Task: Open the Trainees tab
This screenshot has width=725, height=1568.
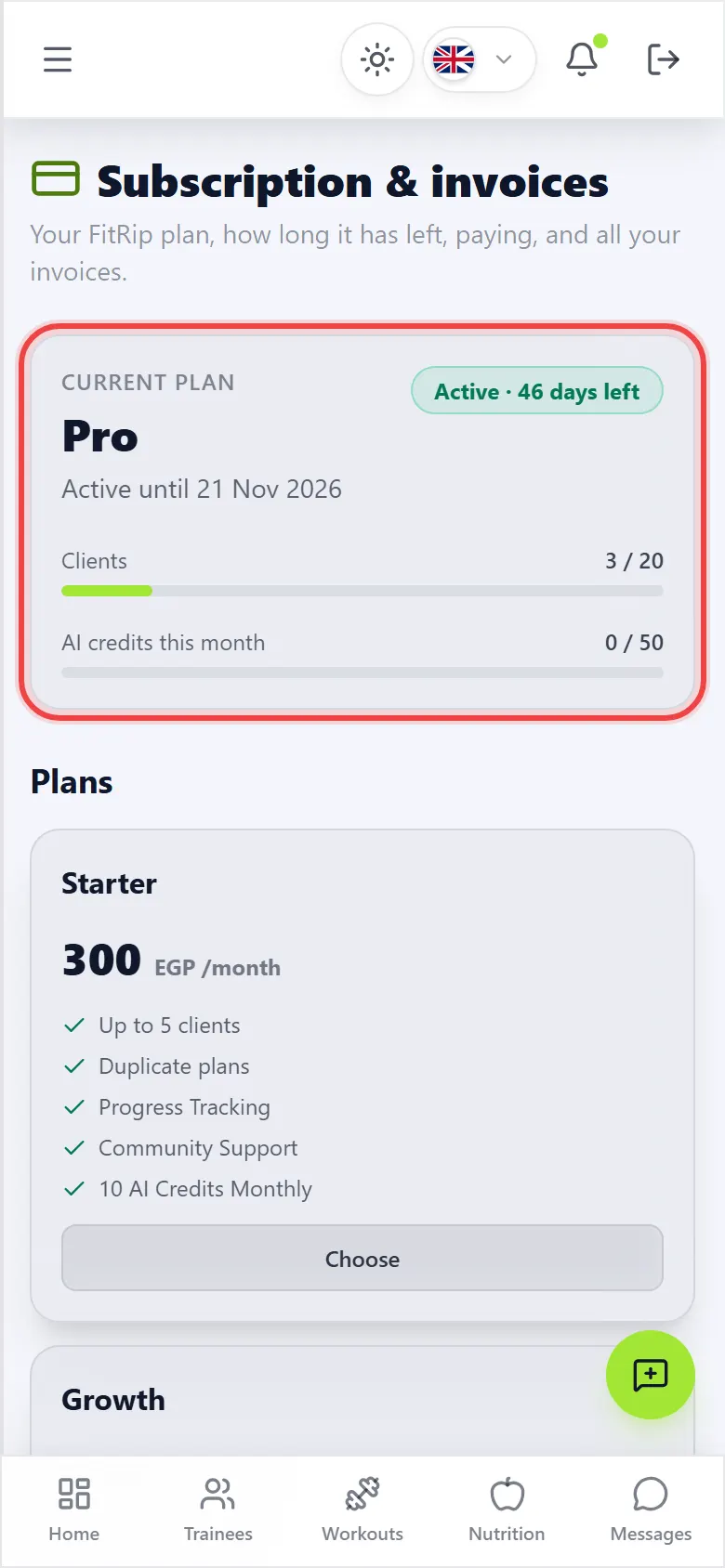Action: pos(218,1510)
